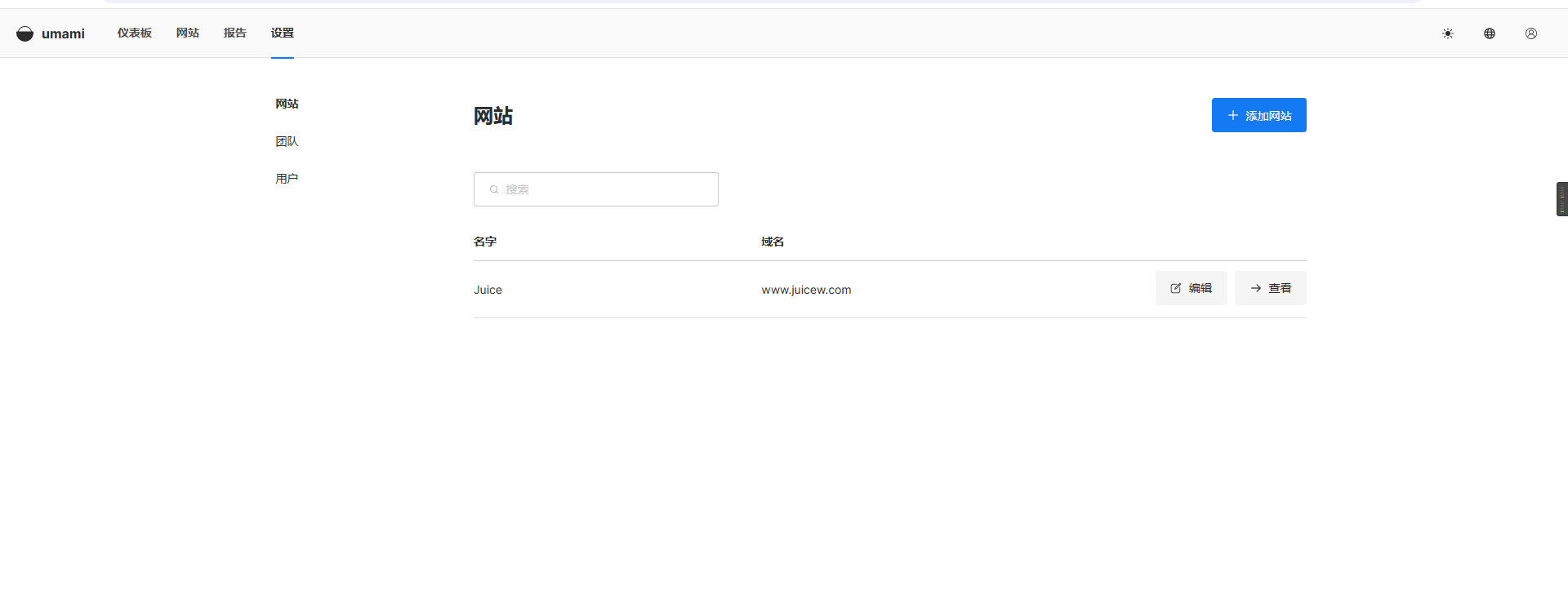This screenshot has height=599, width=1568.
Task: Click the umami brand name text
Action: tap(63, 33)
